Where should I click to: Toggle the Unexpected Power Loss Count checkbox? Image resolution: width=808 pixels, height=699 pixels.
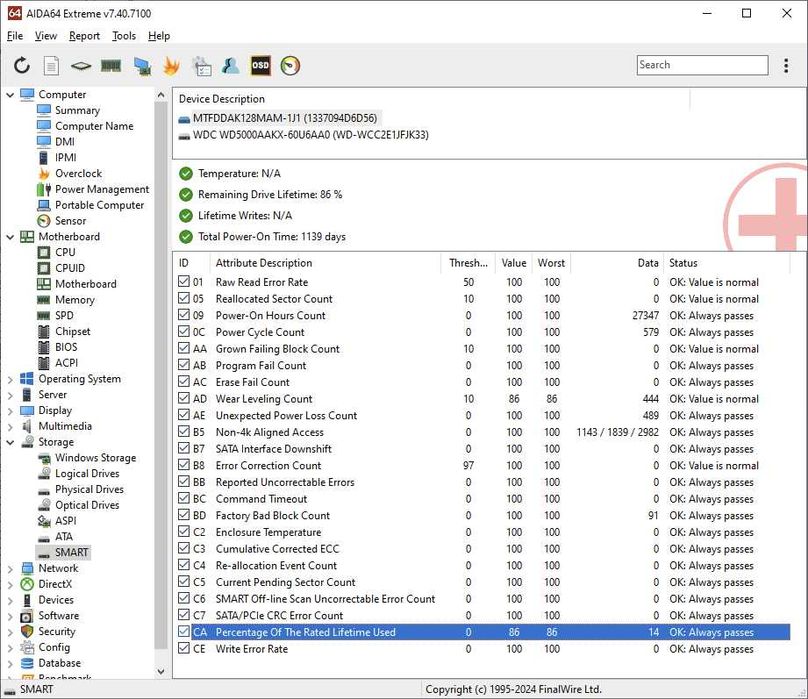[x=183, y=415]
